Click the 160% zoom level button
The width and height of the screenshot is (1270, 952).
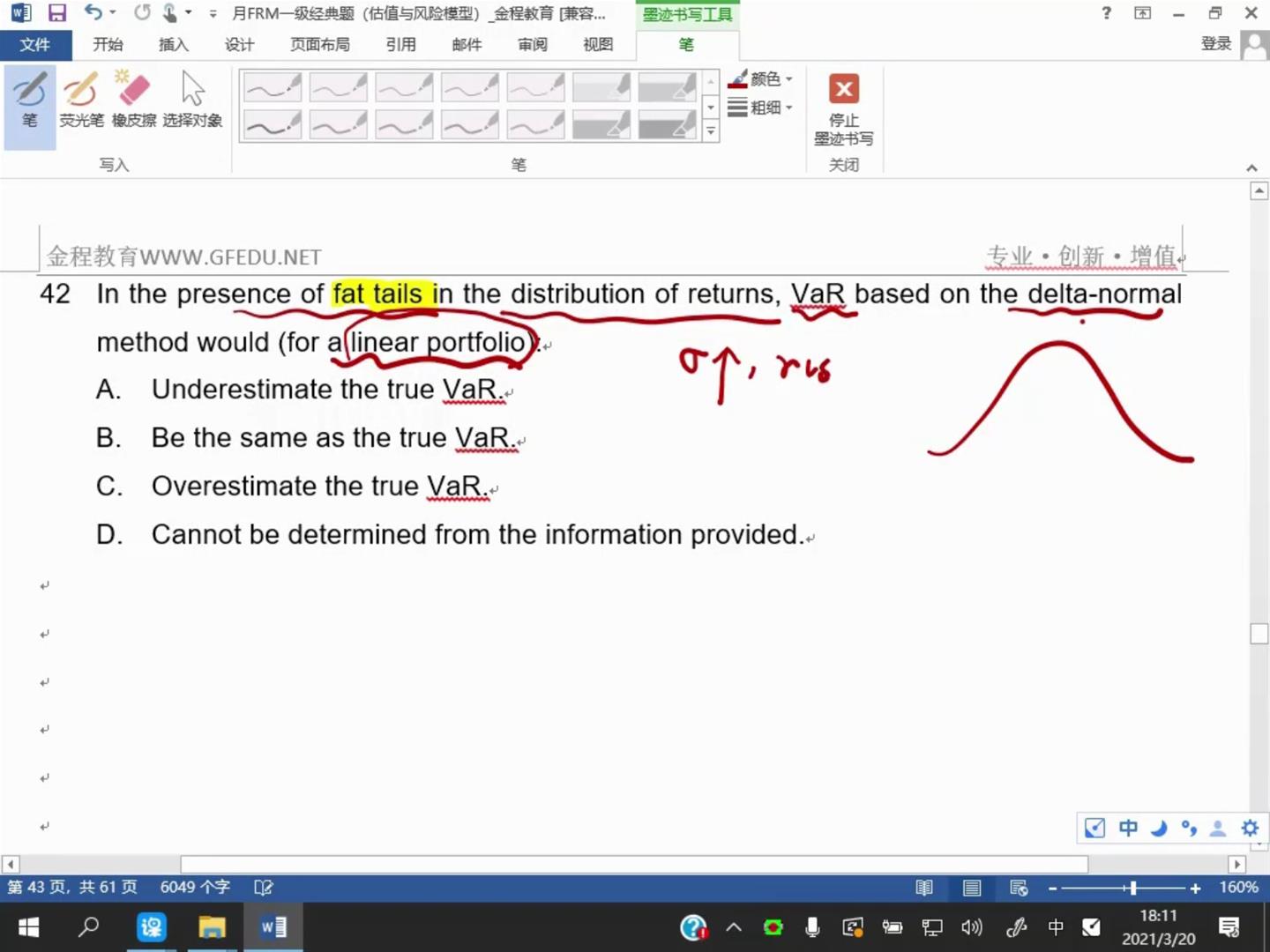1238,888
